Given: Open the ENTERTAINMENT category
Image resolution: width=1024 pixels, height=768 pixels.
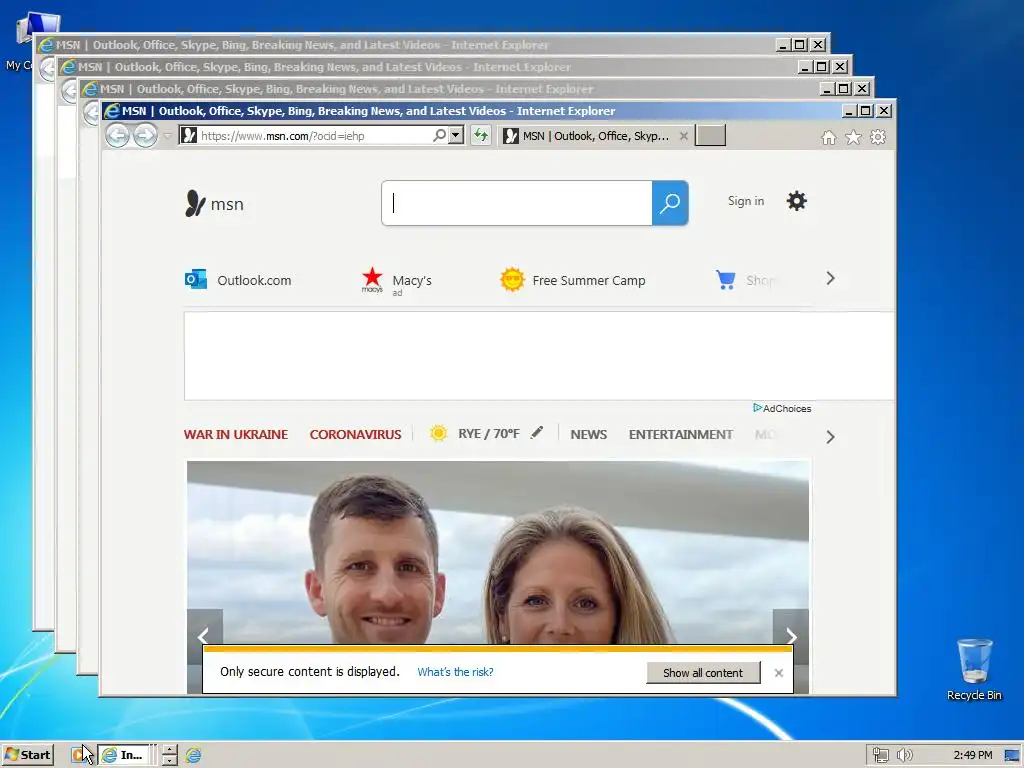Looking at the screenshot, I should (x=680, y=434).
